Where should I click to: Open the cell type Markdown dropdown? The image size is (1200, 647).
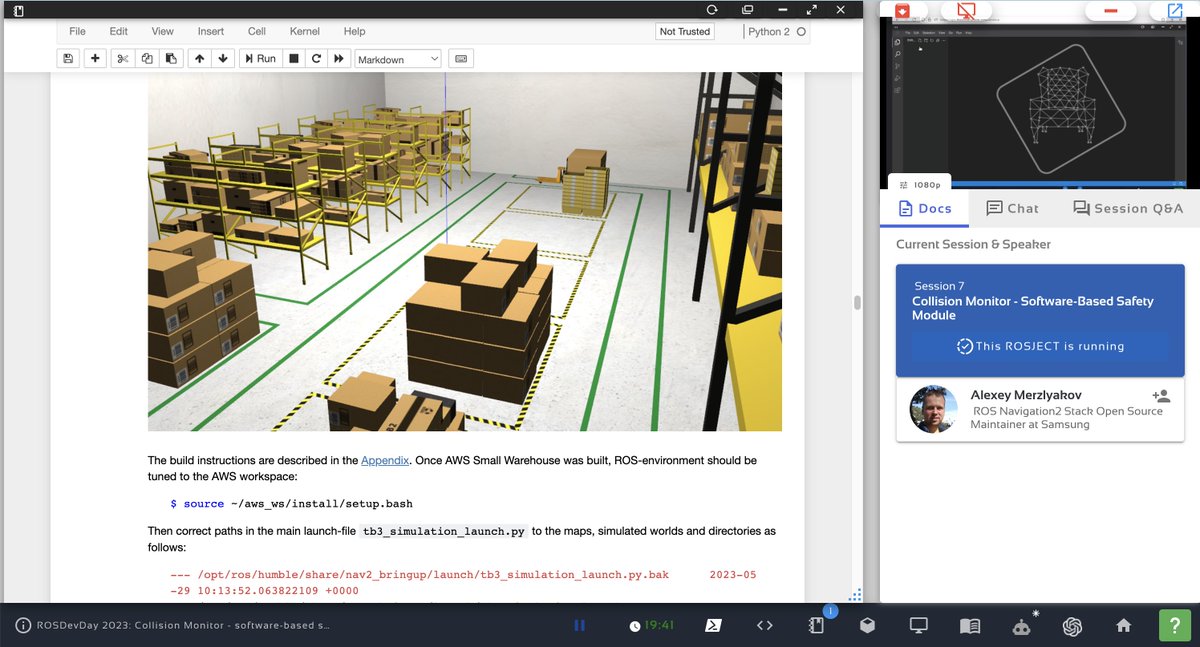tap(398, 59)
